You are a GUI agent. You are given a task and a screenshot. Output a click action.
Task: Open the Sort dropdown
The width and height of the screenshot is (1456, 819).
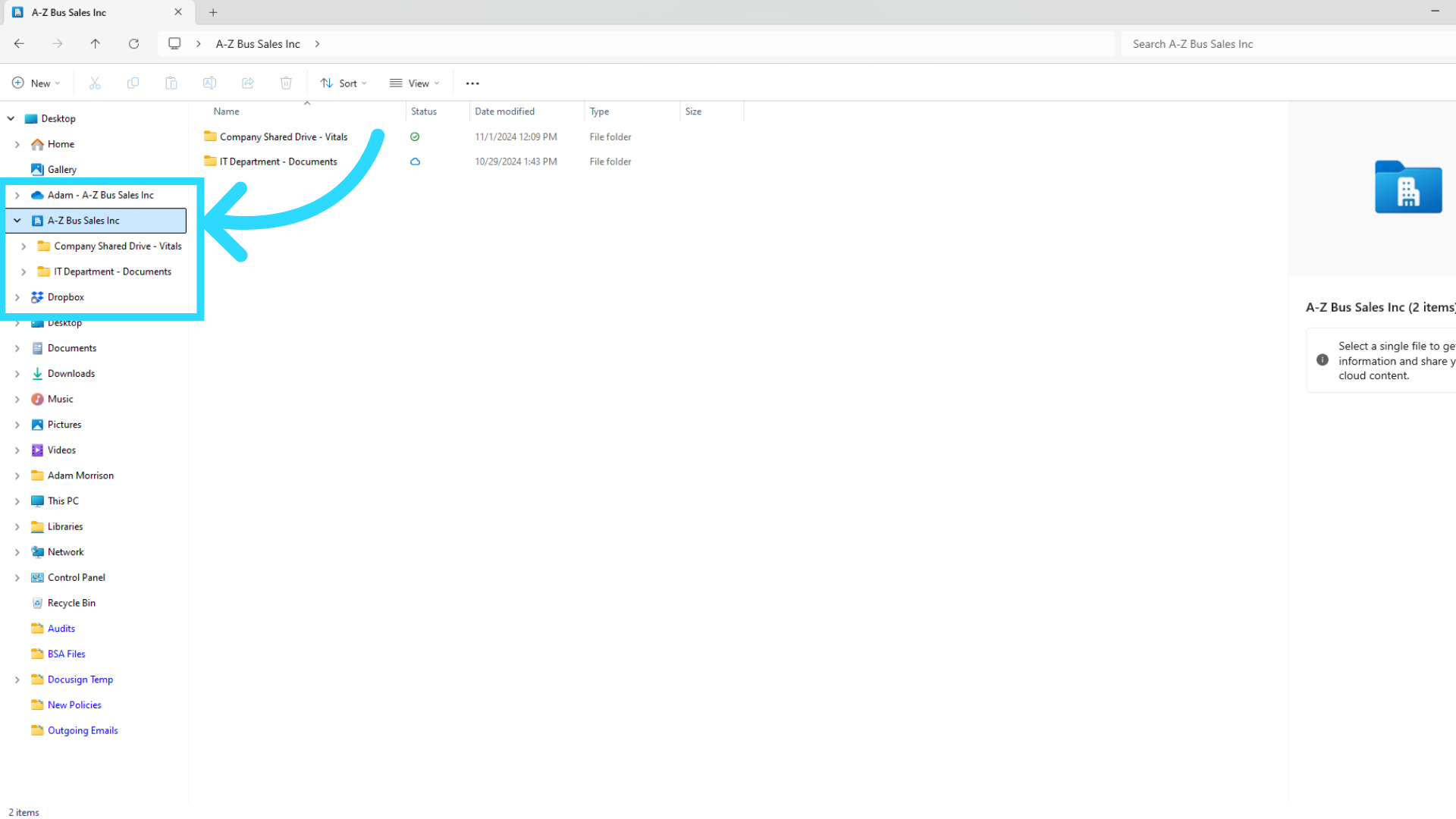tap(344, 83)
